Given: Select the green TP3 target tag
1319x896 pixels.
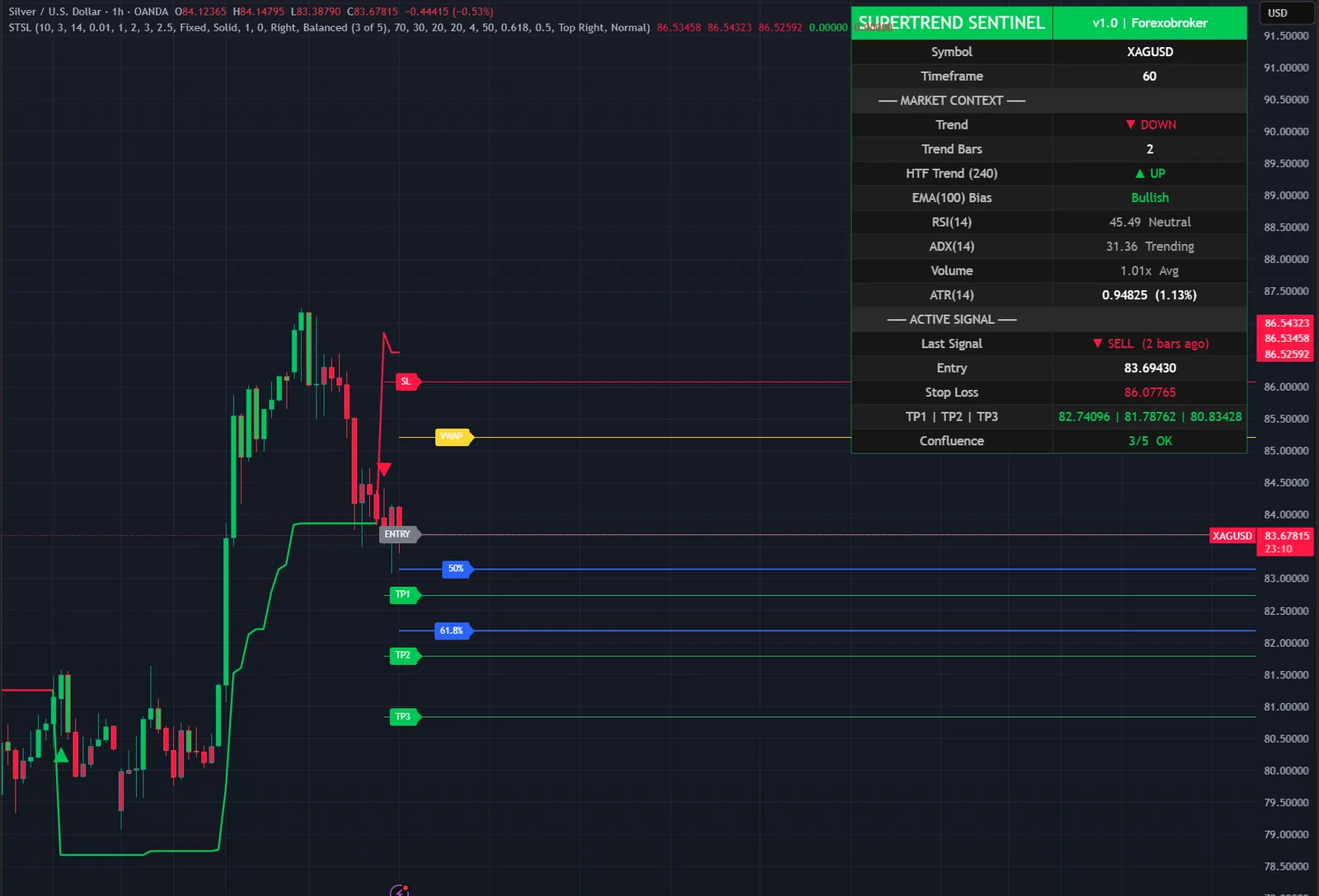Looking at the screenshot, I should 404,716.
